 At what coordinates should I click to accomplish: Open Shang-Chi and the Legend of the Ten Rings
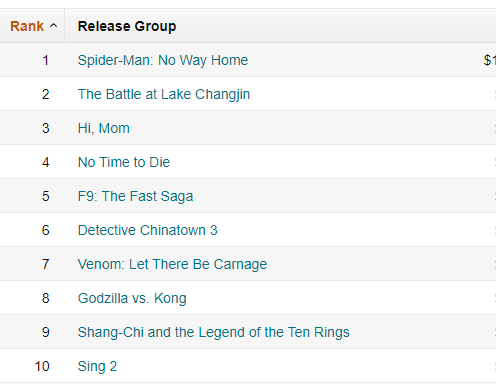(214, 332)
